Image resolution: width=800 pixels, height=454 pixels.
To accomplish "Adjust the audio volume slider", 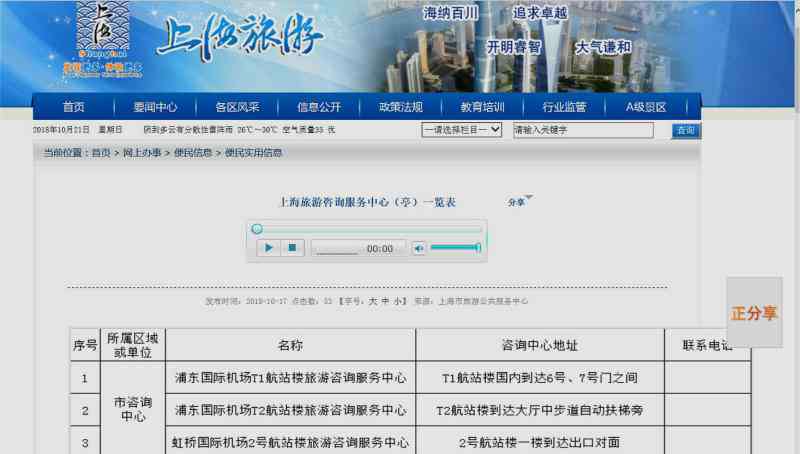I will click(455, 248).
